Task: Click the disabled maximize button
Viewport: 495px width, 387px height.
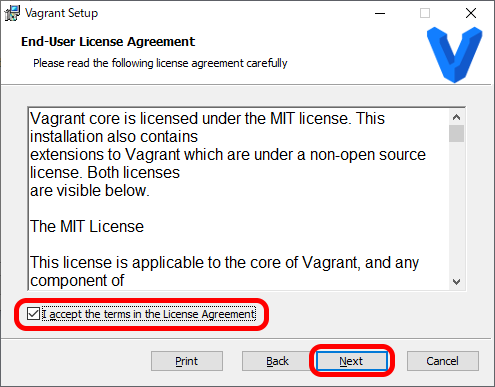Action: [425, 13]
